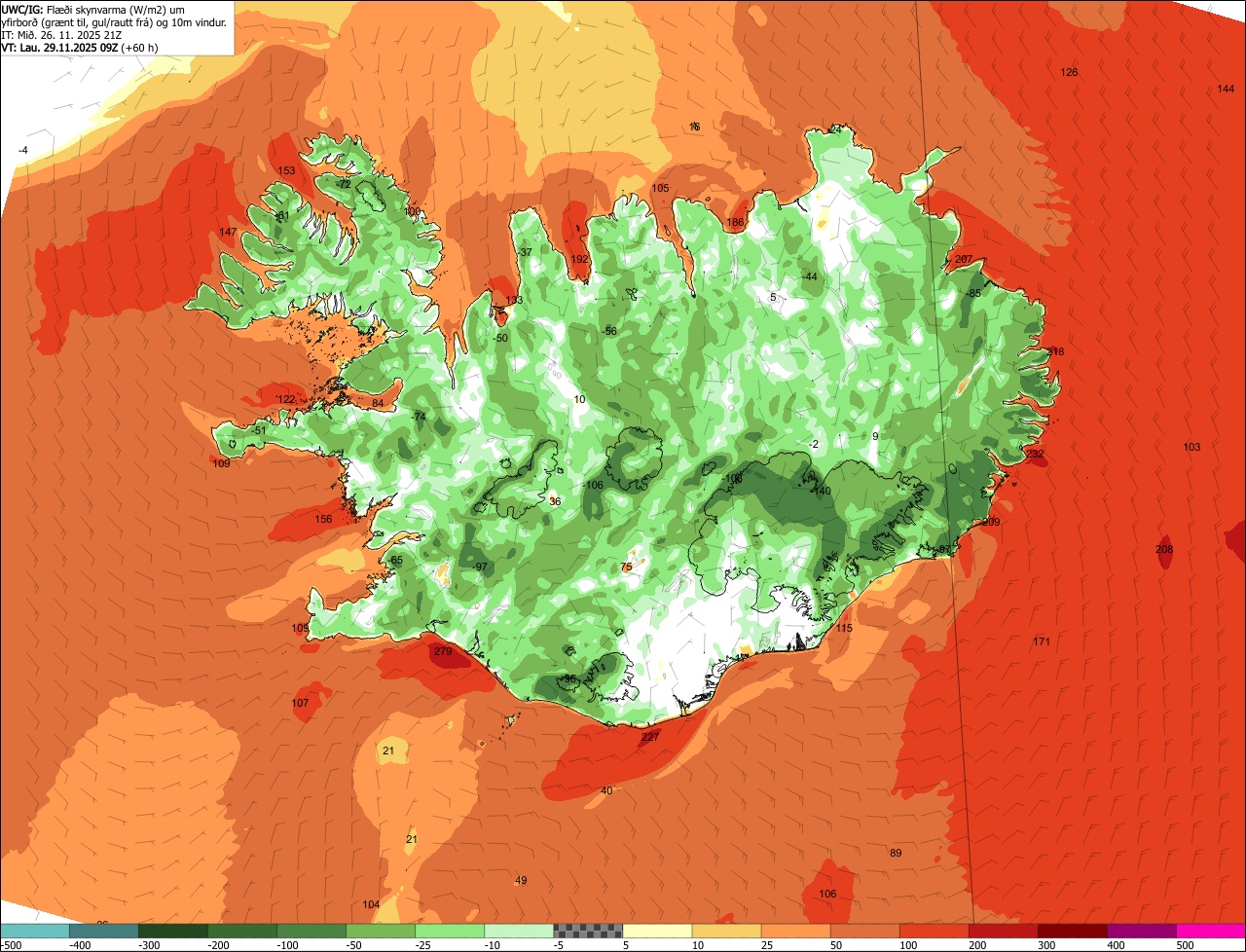Click the orange 50 to 100 legend swatch
The width and height of the screenshot is (1246, 952).
pos(864,931)
